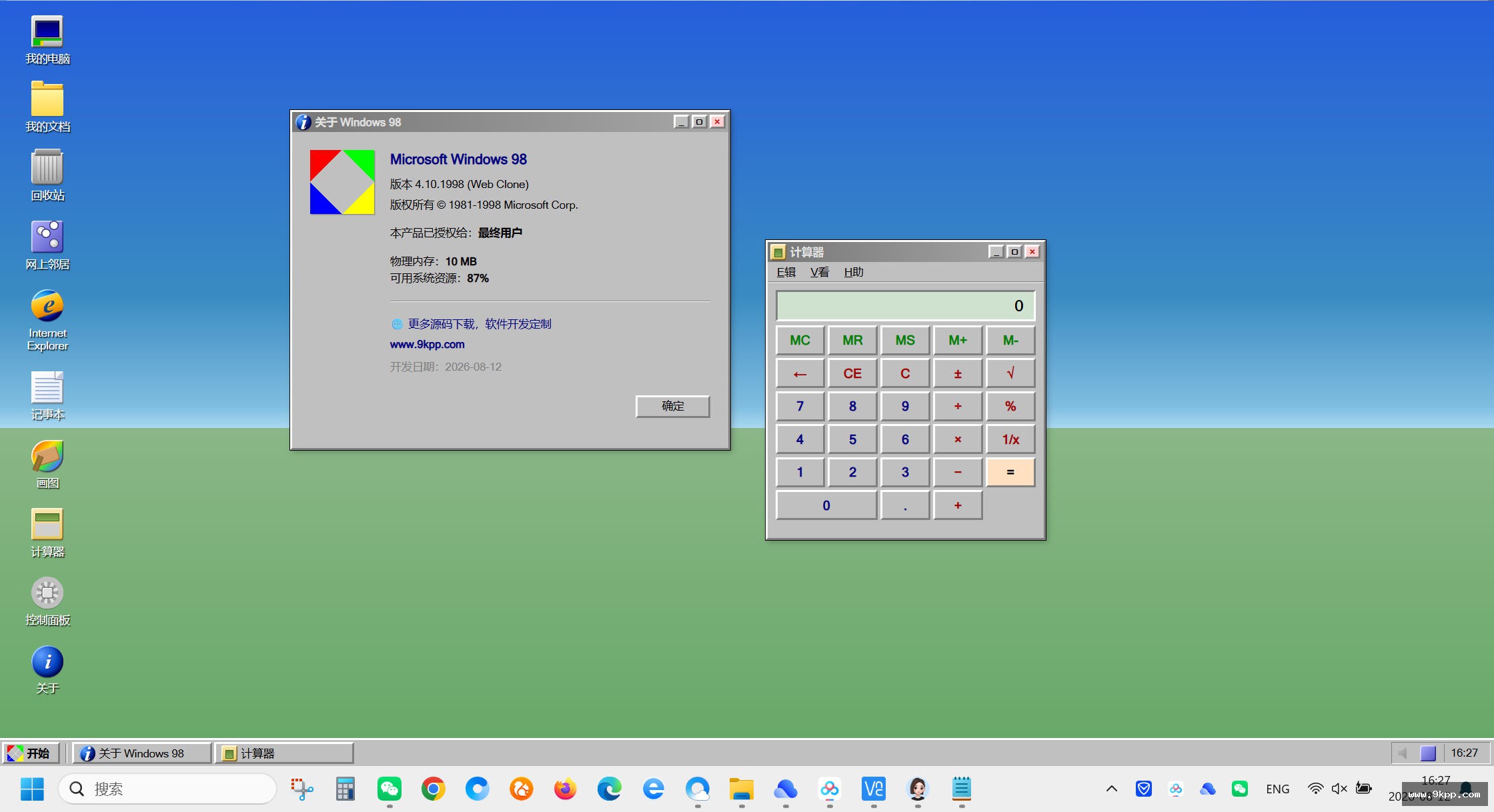Image resolution: width=1494 pixels, height=812 pixels.
Task: Open File Explorer from the taskbar
Action: tap(742, 789)
